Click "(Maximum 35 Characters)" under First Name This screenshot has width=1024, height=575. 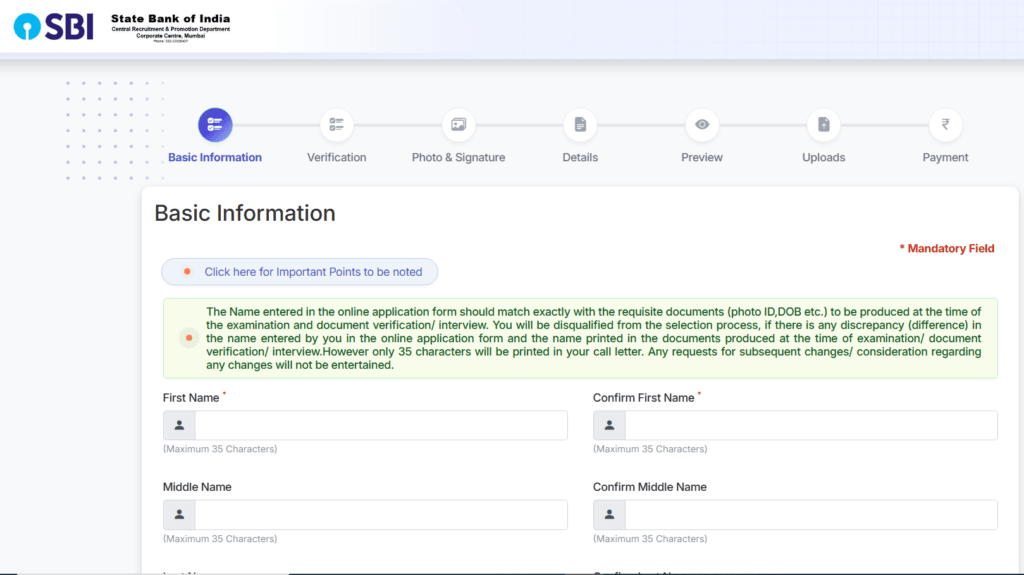tap(220, 449)
